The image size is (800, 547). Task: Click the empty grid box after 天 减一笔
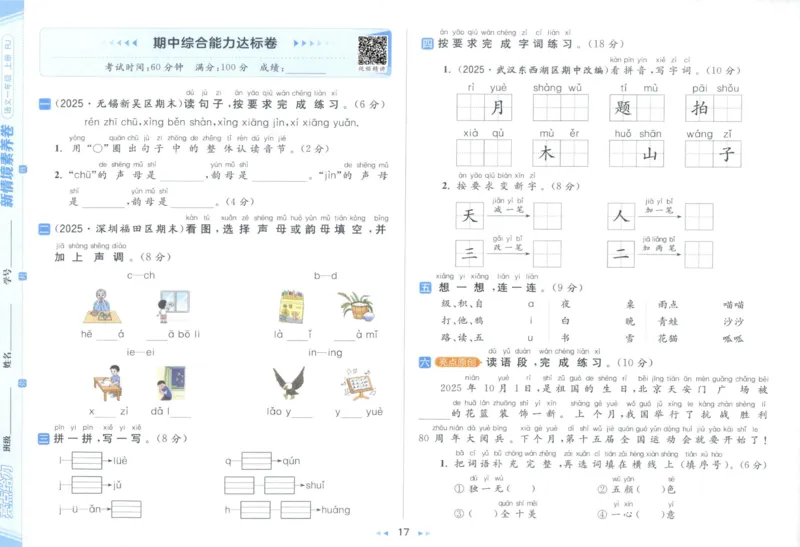coord(547,216)
